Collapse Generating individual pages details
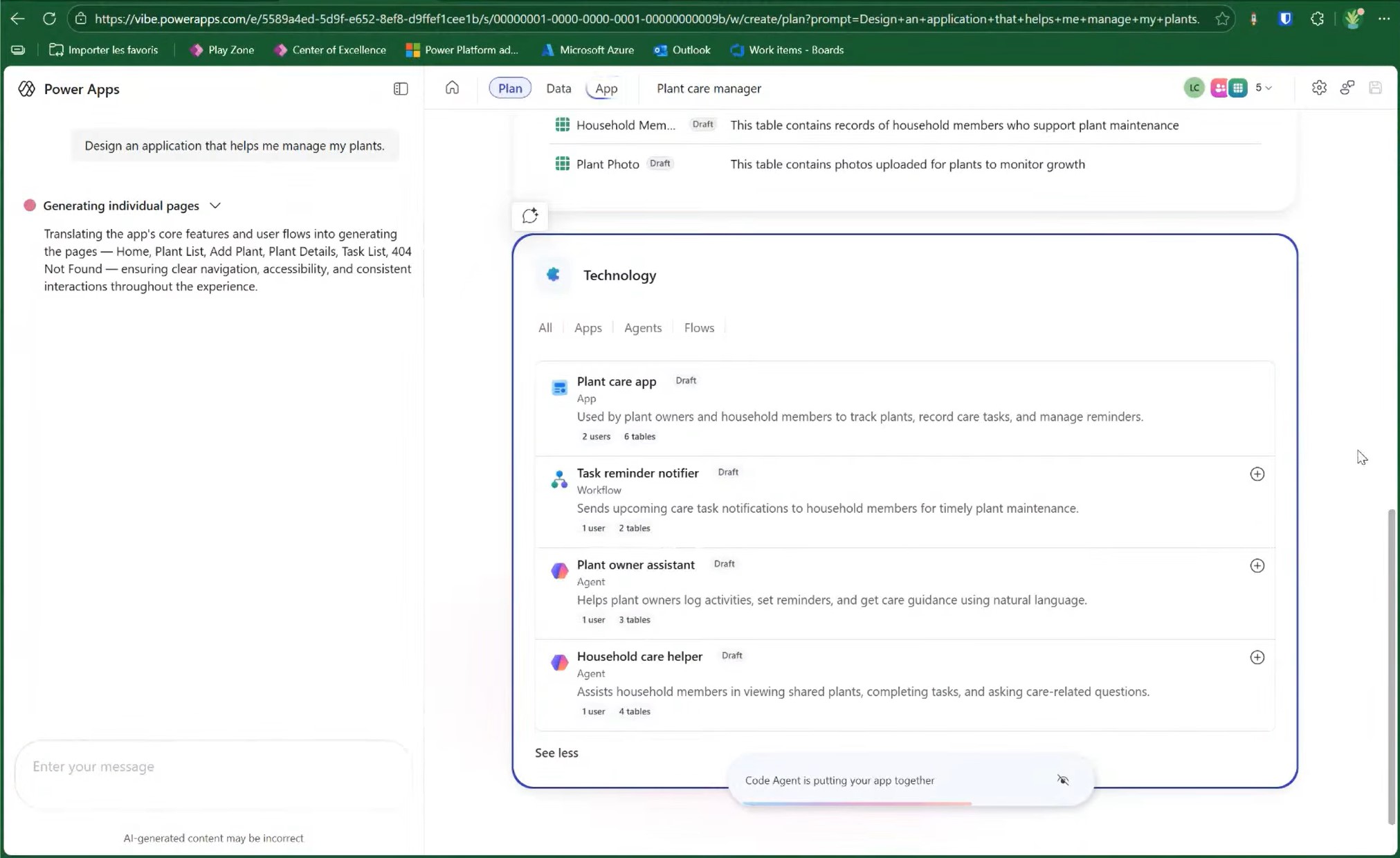Viewport: 1400px width, 858px height. pos(215,206)
